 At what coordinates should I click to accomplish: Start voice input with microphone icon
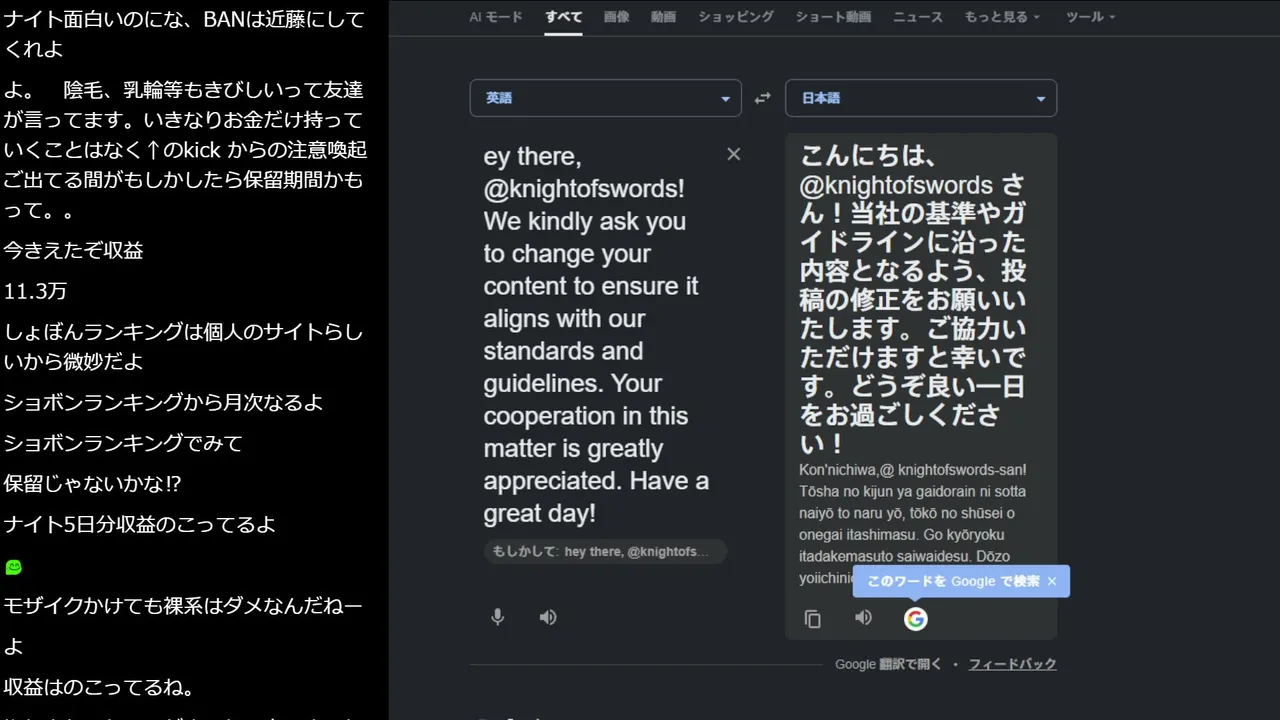coord(497,617)
